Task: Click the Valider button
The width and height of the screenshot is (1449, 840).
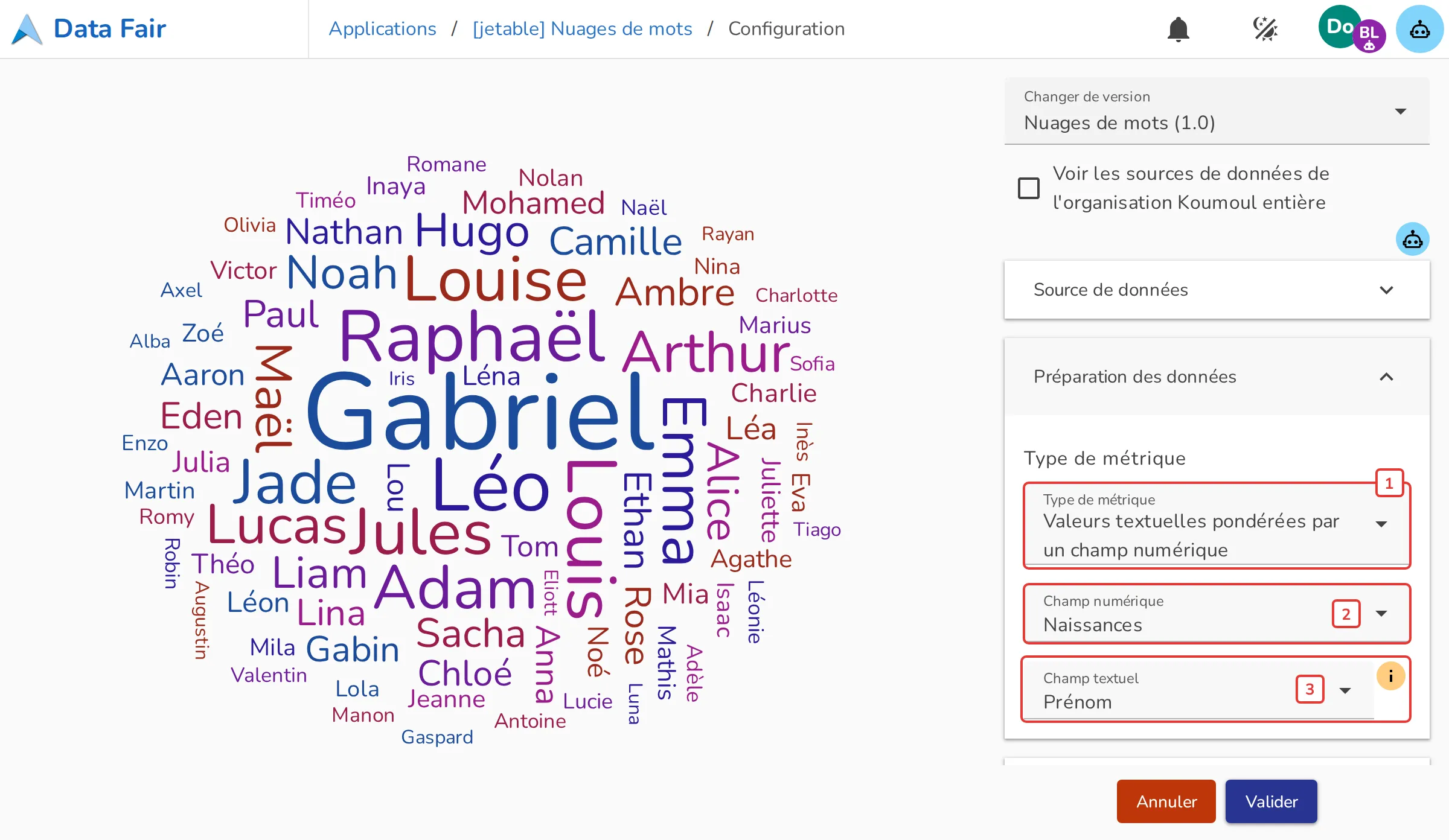Action: [1271, 801]
